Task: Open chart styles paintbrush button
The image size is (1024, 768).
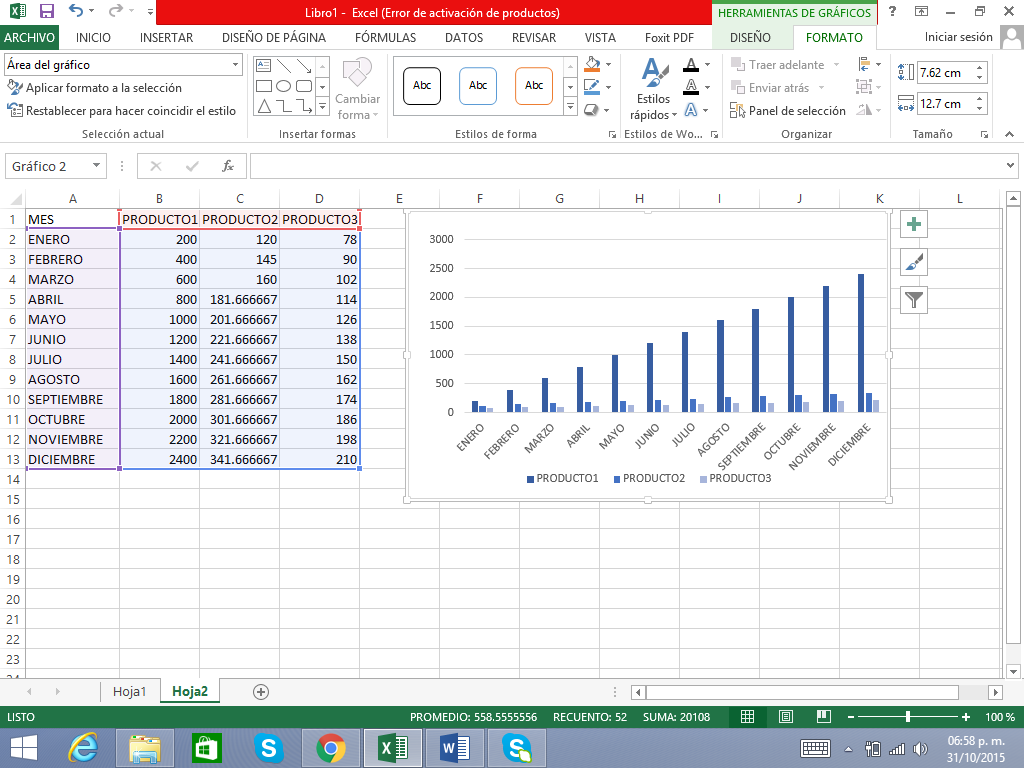Action: coord(914,262)
